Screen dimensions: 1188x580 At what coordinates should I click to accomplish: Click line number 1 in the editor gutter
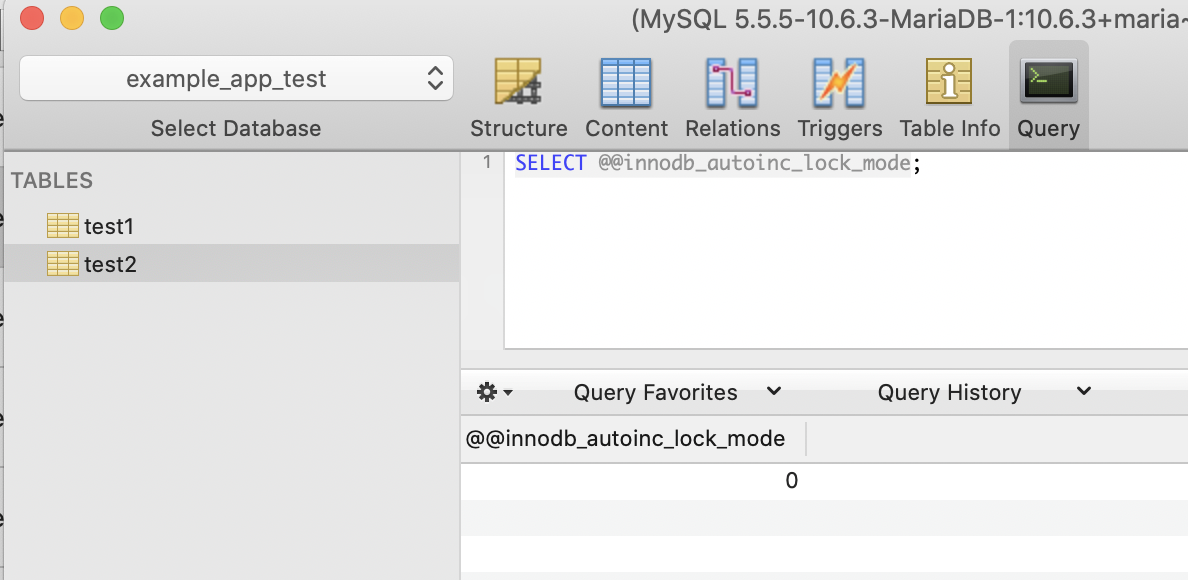click(487, 162)
